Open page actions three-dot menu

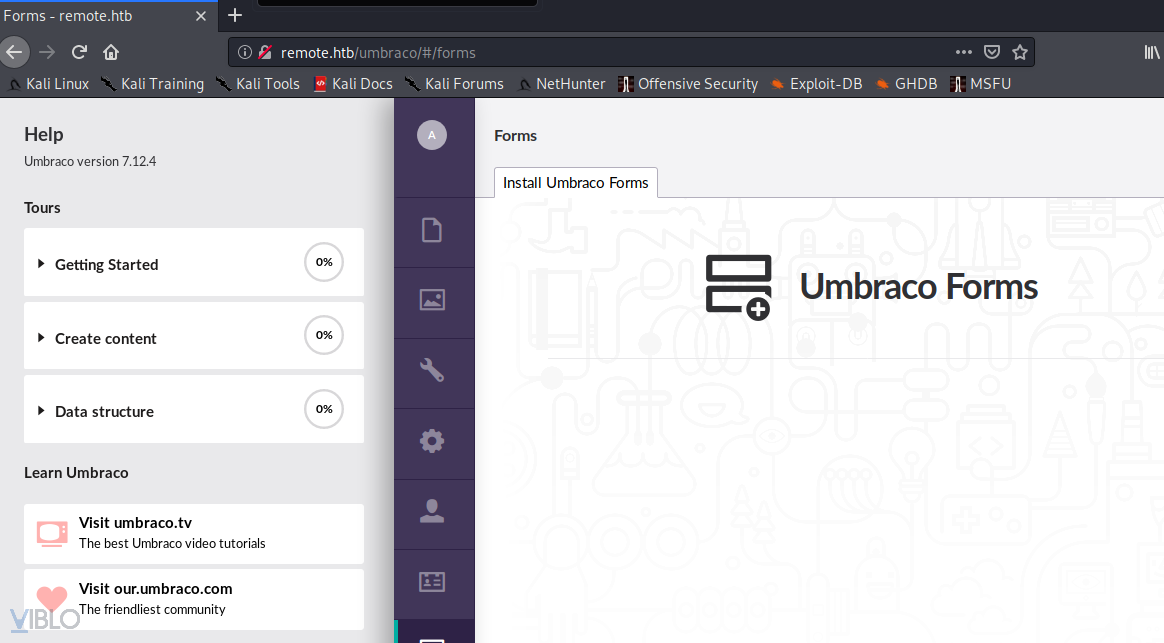point(964,52)
